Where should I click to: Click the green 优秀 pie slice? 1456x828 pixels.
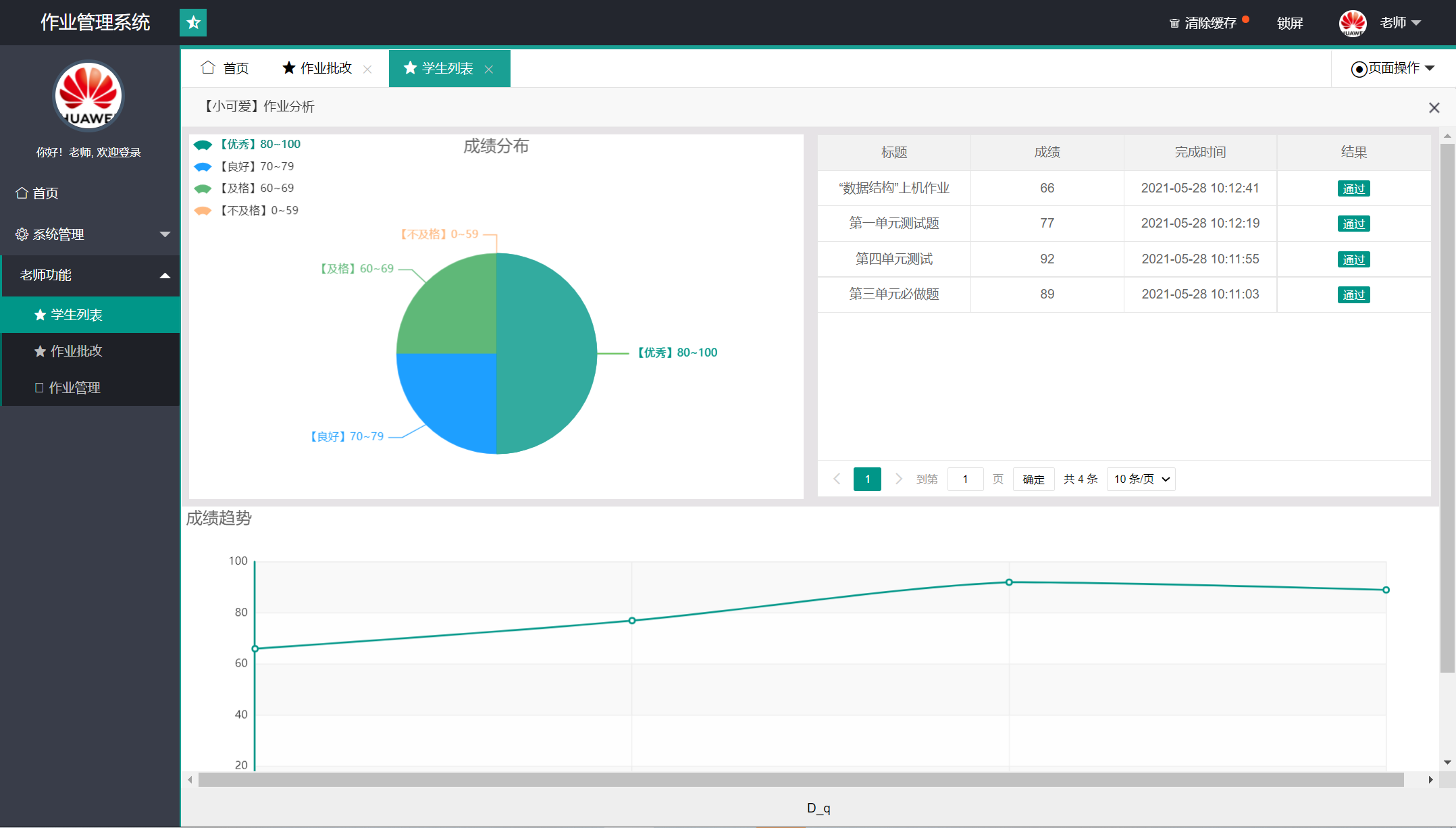[x=547, y=353]
